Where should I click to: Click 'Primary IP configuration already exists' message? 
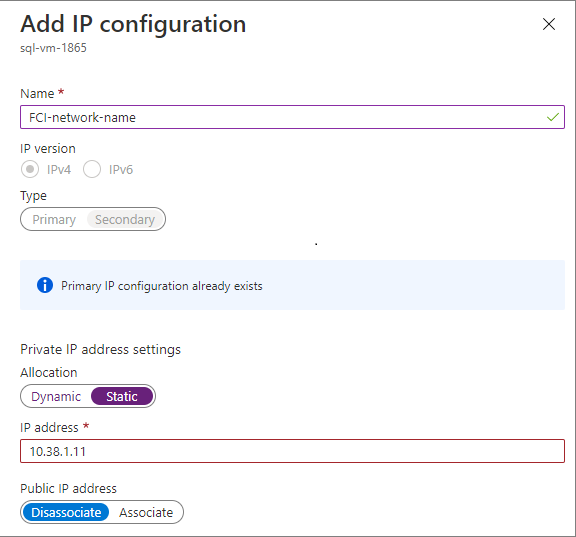(162, 286)
